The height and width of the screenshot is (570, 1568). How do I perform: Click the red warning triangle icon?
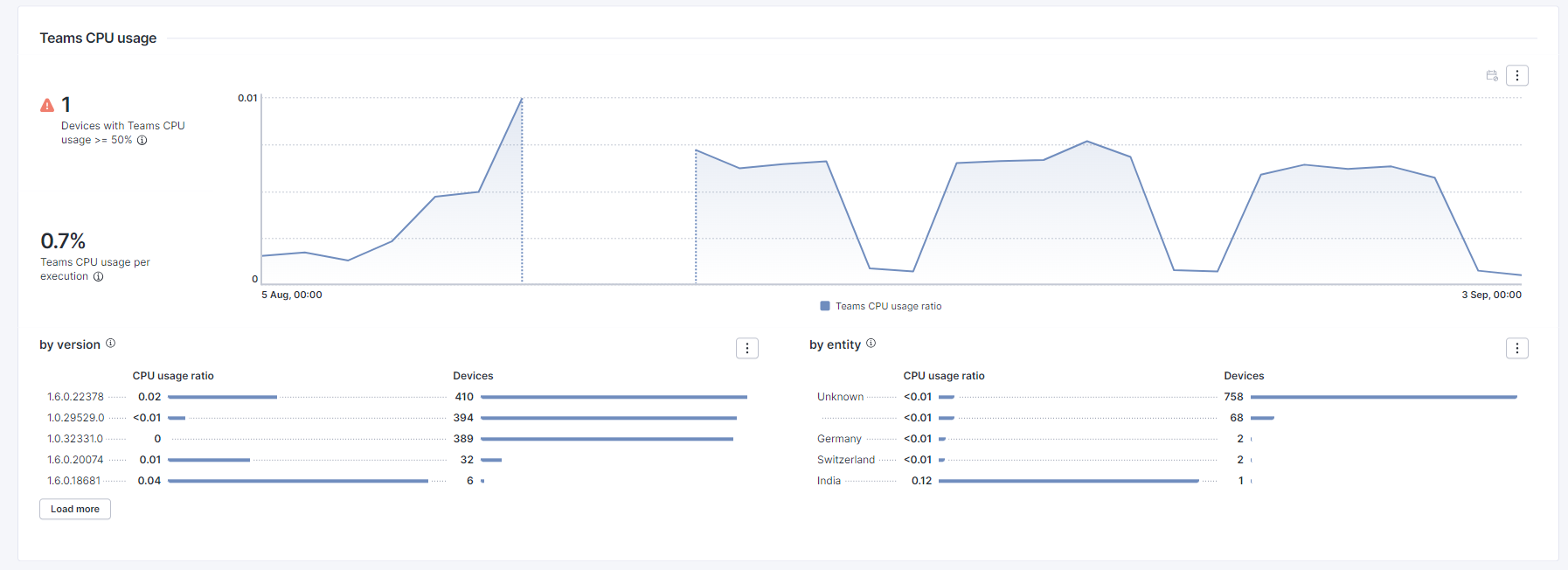(x=47, y=105)
